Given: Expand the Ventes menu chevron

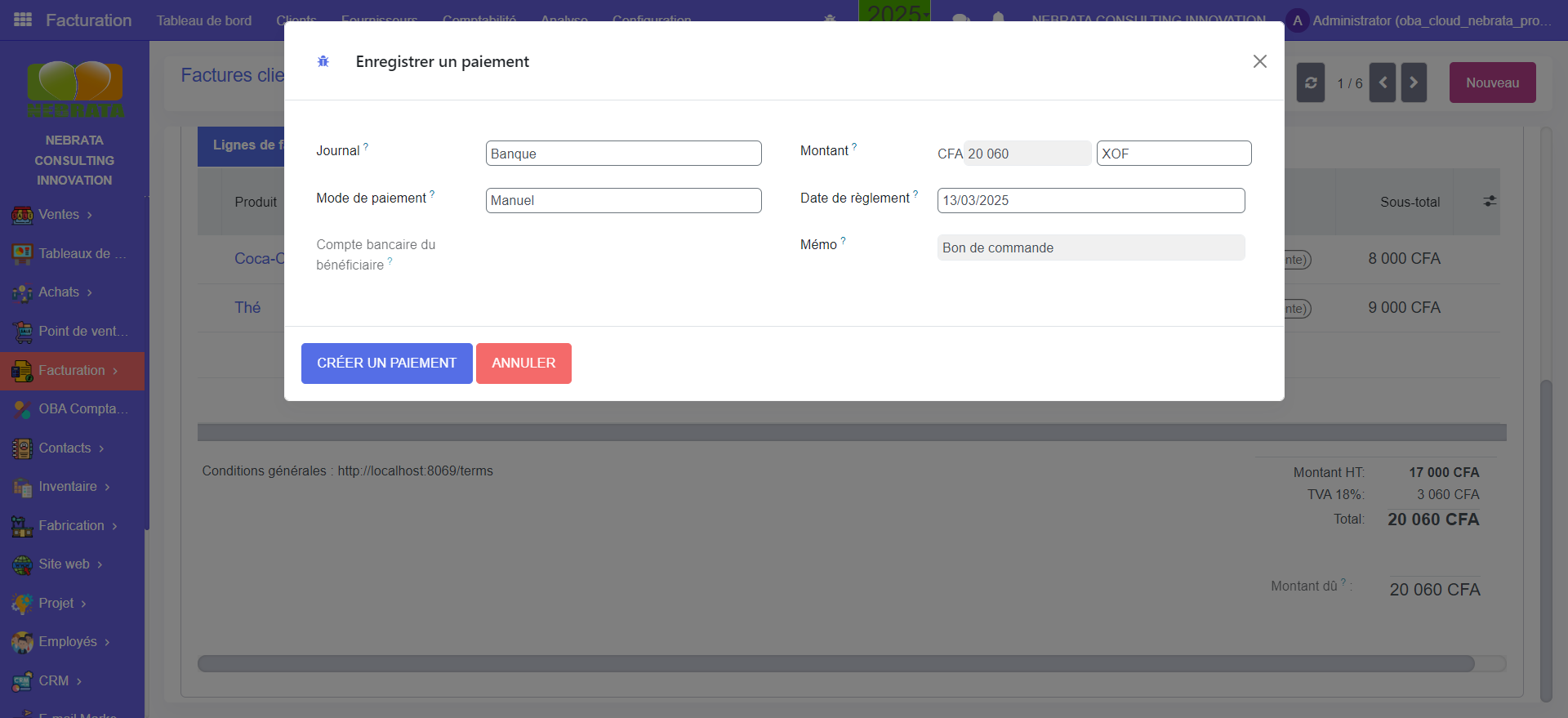Looking at the screenshot, I should point(90,215).
